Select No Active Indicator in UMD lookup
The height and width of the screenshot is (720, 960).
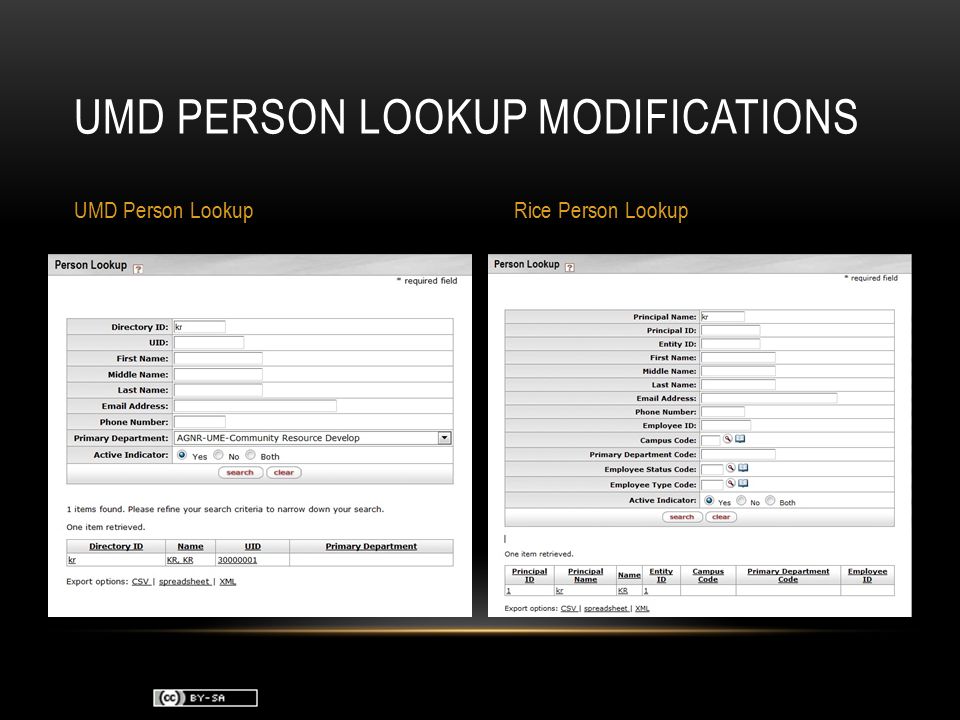click(x=218, y=455)
